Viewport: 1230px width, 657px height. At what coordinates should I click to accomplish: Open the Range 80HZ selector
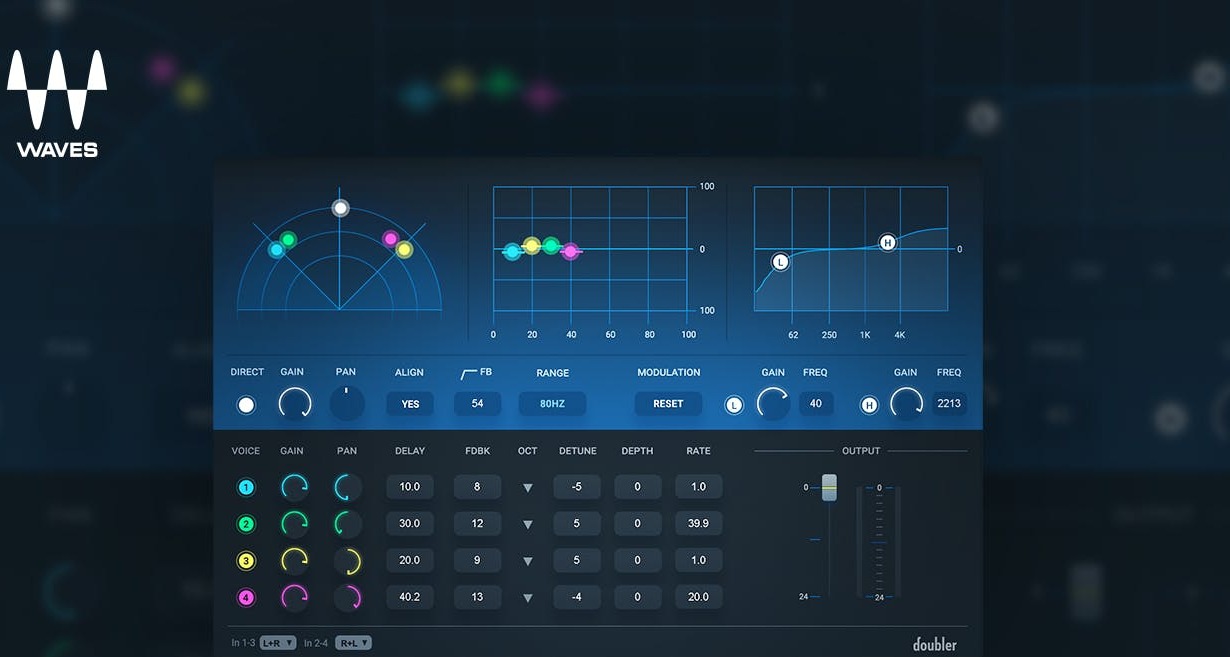552,404
